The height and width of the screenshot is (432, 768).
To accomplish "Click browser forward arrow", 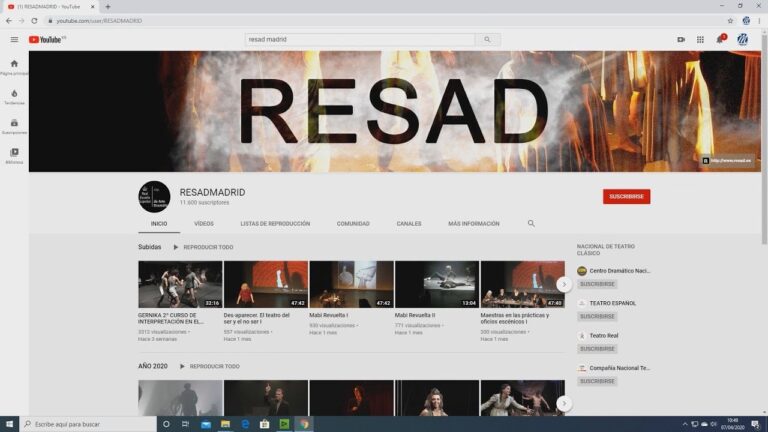I will [x=21, y=21].
